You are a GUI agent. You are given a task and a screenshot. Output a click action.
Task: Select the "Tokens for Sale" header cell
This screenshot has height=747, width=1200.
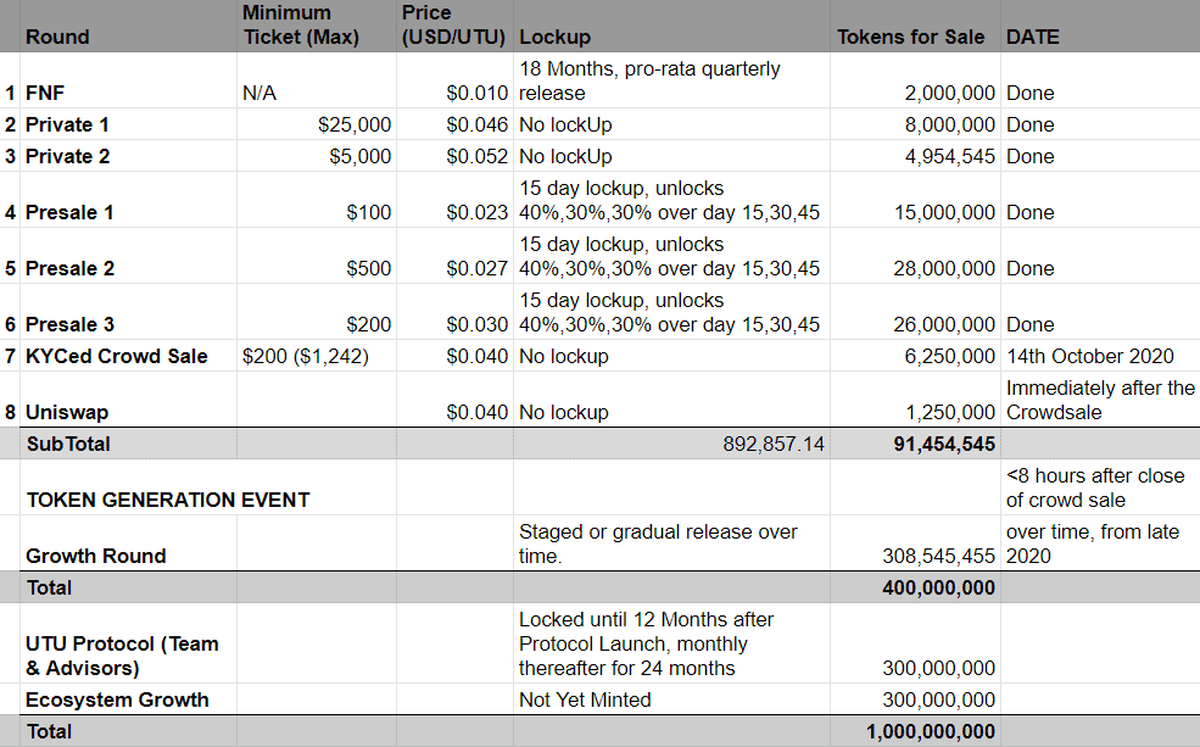914,37
